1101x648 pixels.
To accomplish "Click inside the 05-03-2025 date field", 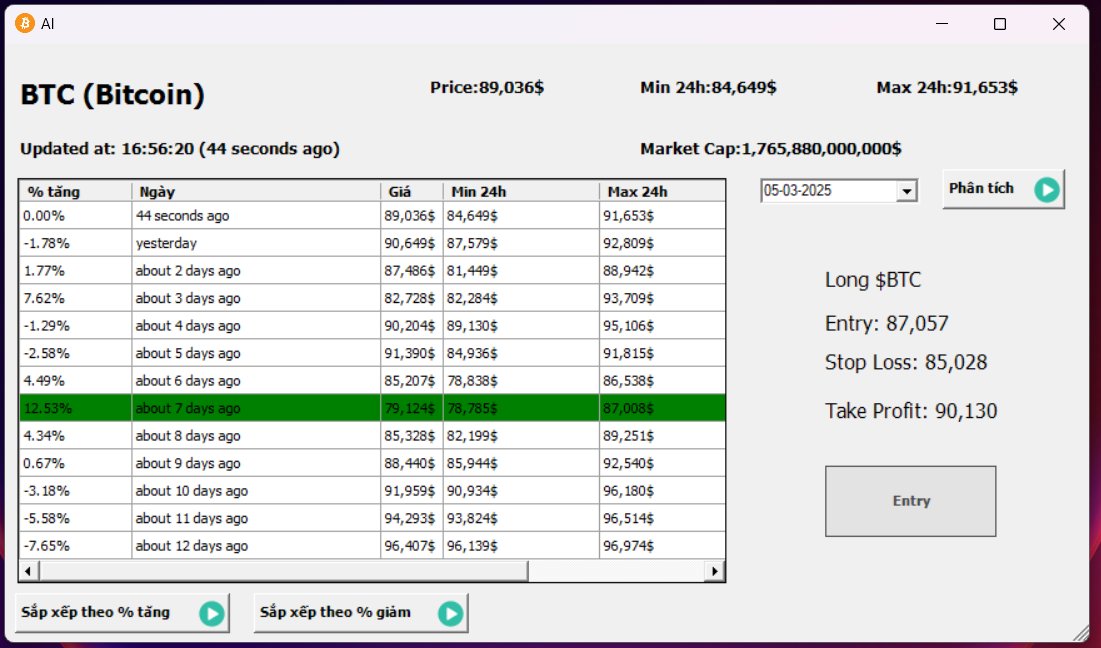I will (829, 191).
